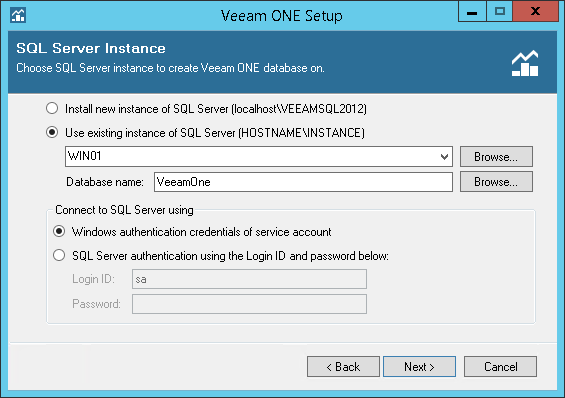Proceed with the Next button

coord(419,367)
